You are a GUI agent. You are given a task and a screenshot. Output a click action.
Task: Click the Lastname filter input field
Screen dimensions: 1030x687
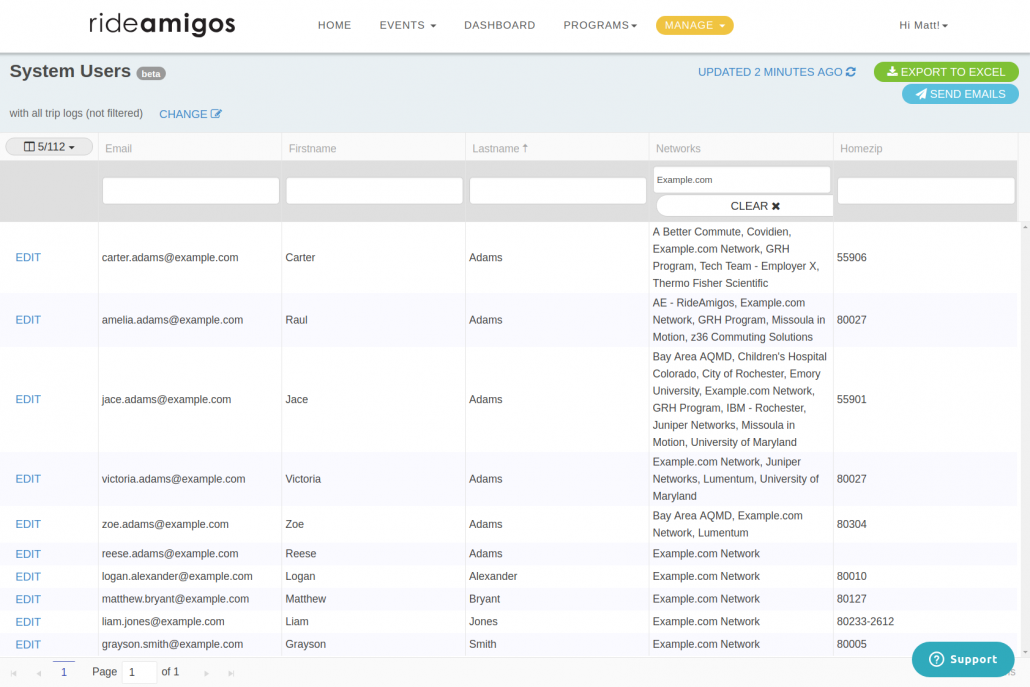click(558, 190)
